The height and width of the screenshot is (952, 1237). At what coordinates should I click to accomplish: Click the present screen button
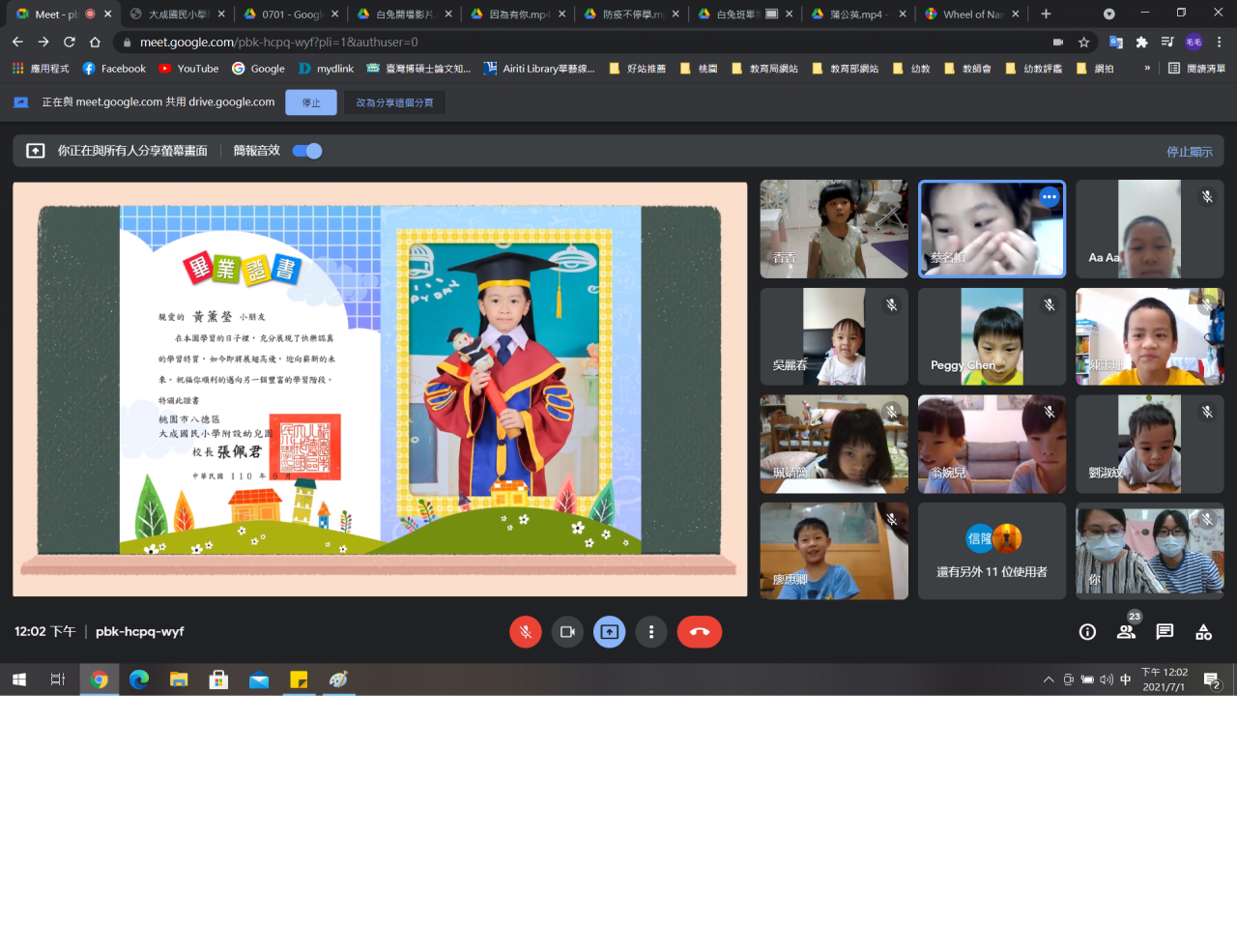pos(609,632)
